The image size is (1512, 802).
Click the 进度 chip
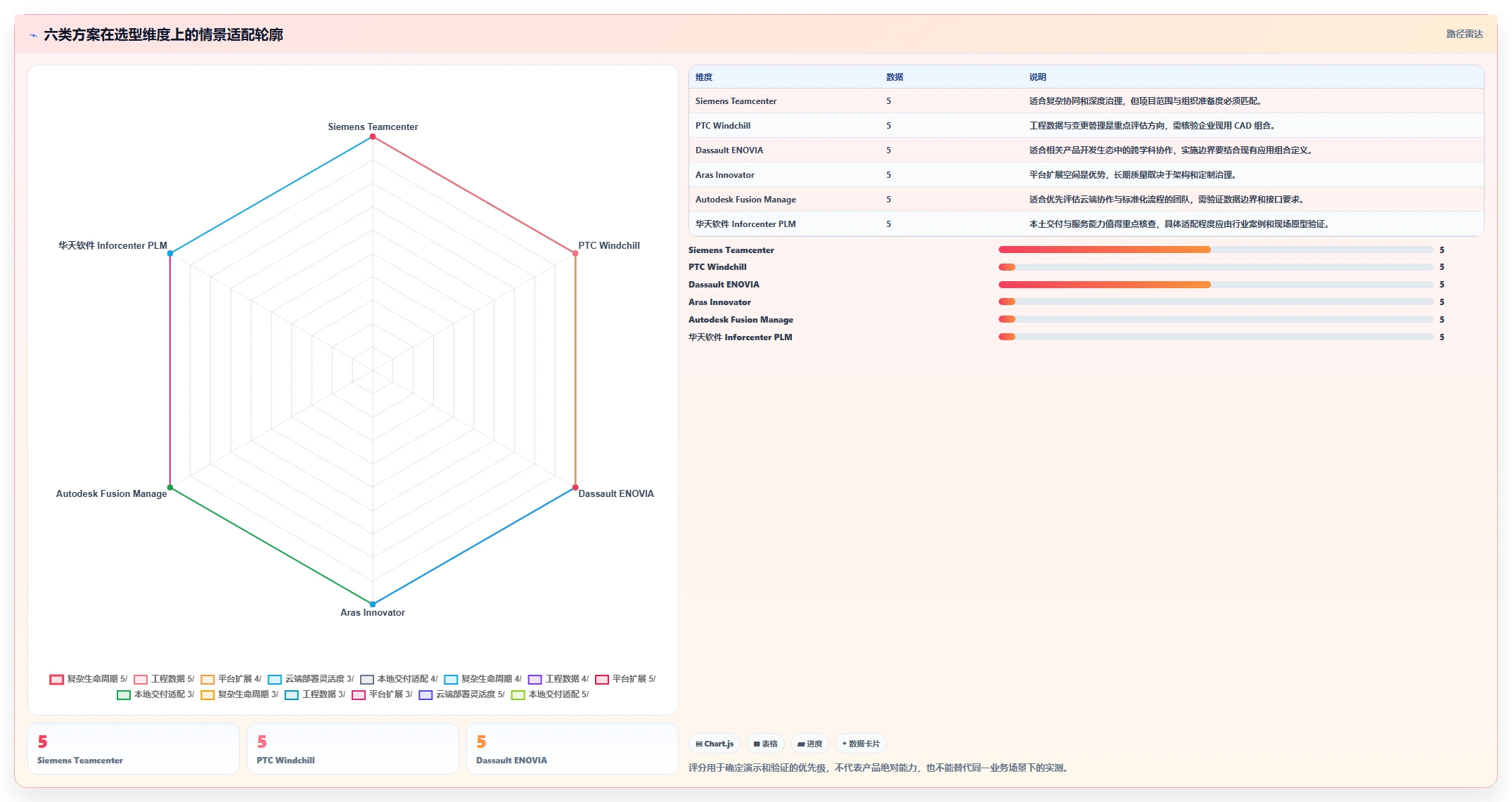pos(809,744)
